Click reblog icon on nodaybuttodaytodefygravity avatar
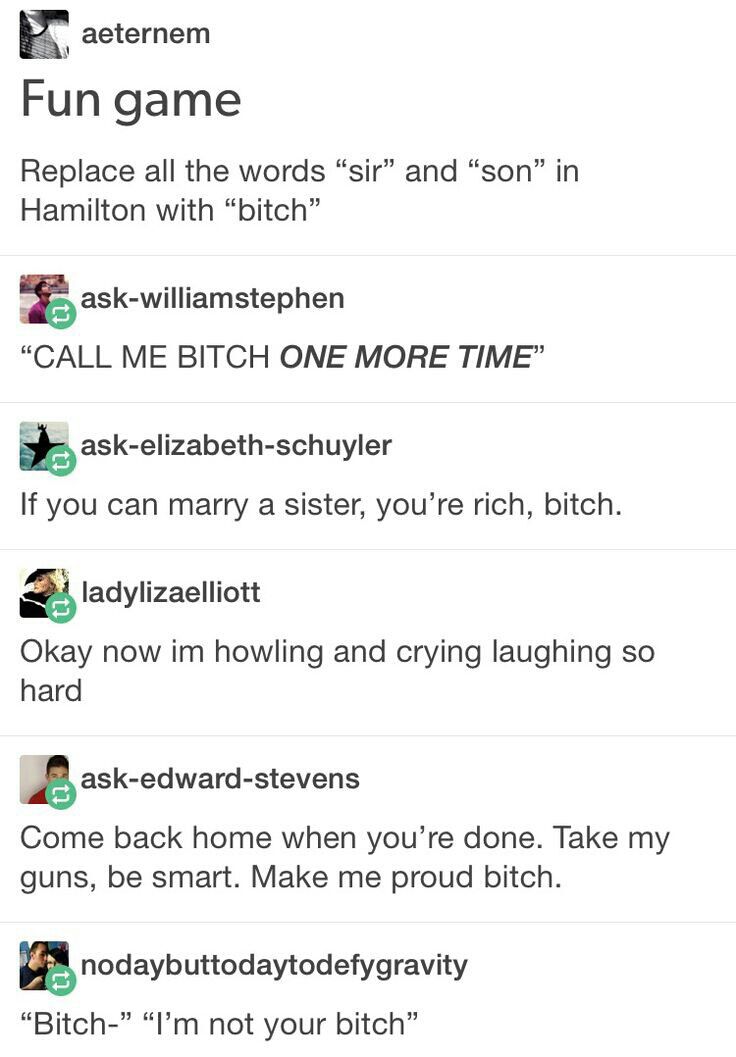The image size is (736, 1057). (61, 980)
